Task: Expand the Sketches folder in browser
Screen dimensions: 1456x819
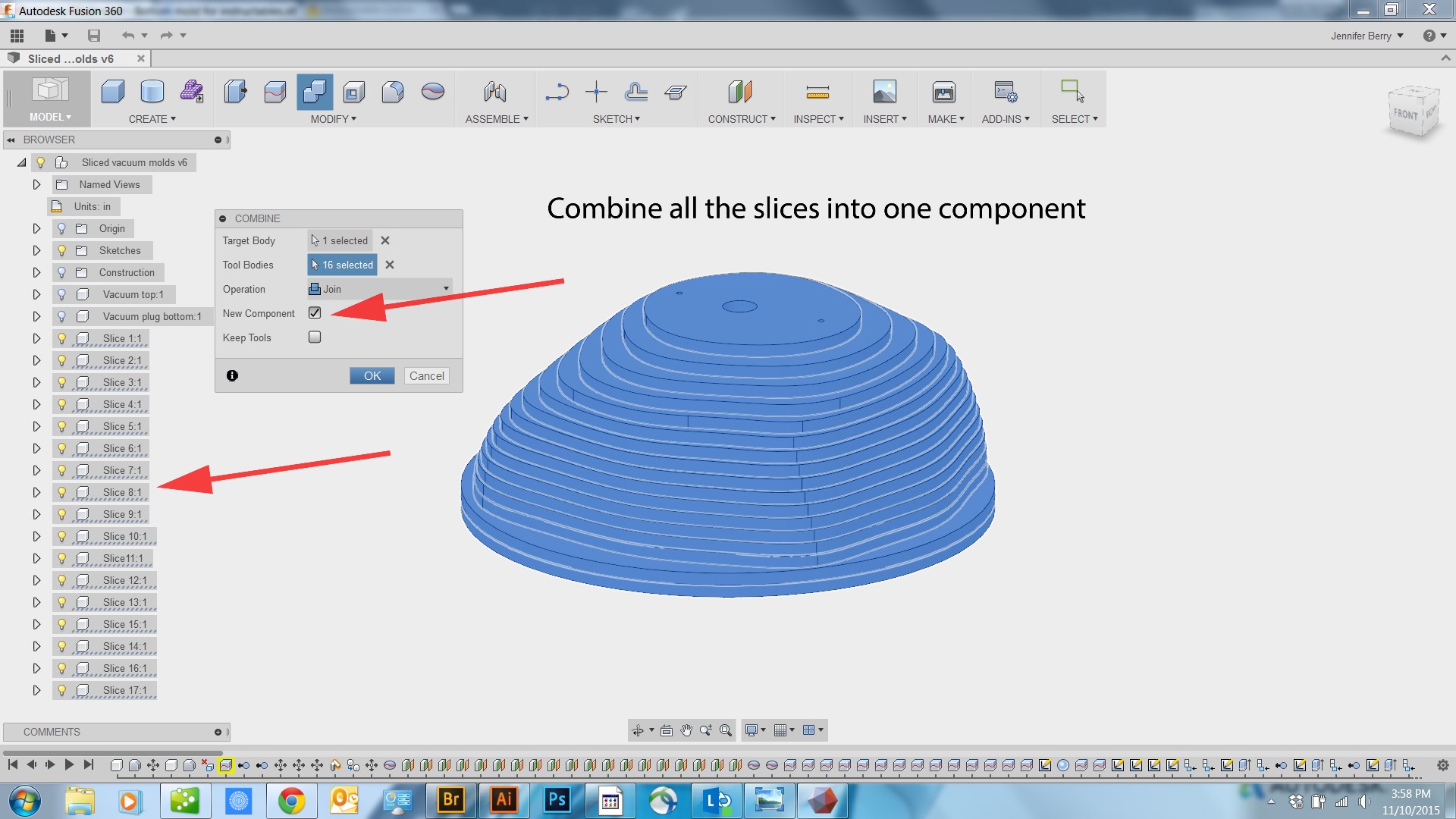Action: (36, 250)
